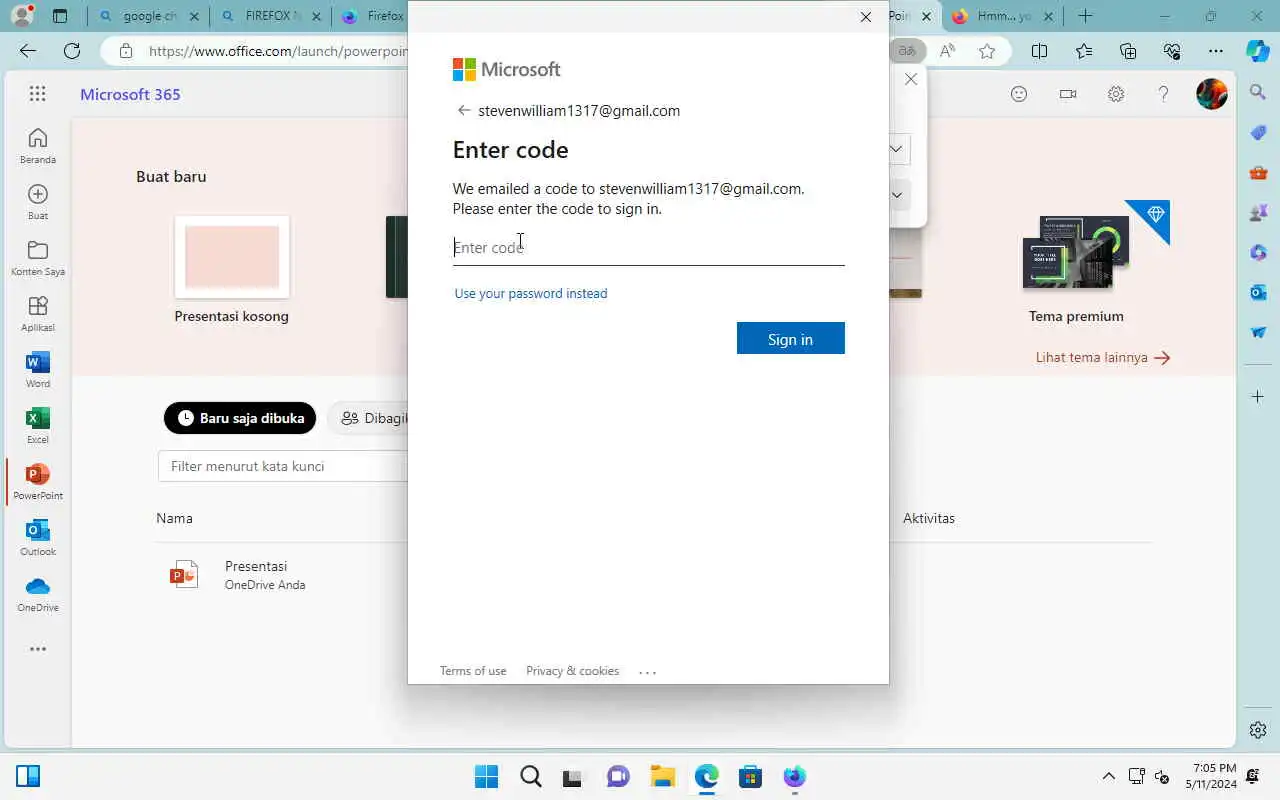Add an app to Edge sidebar with plus
The height and width of the screenshot is (800, 1280).
1258,397
